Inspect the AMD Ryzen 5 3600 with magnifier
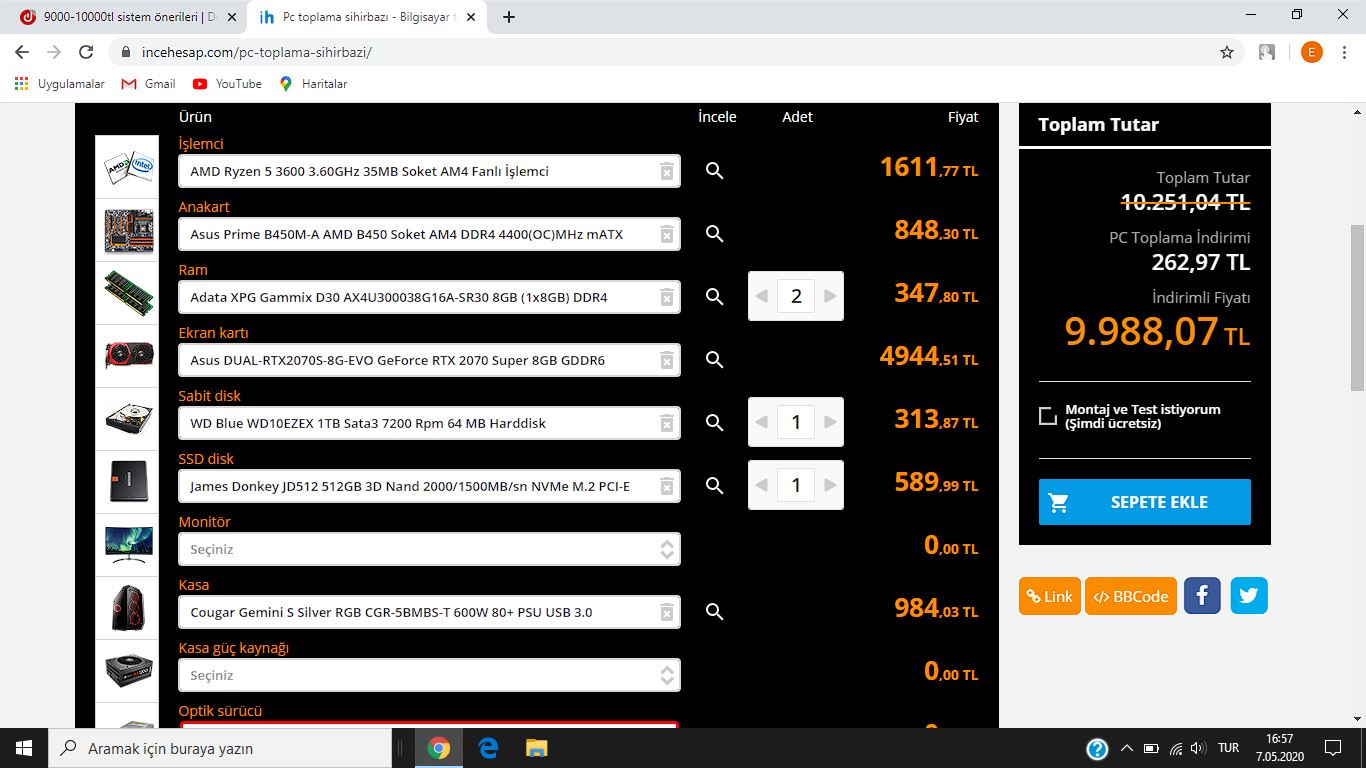This screenshot has height=768, width=1366. (714, 171)
